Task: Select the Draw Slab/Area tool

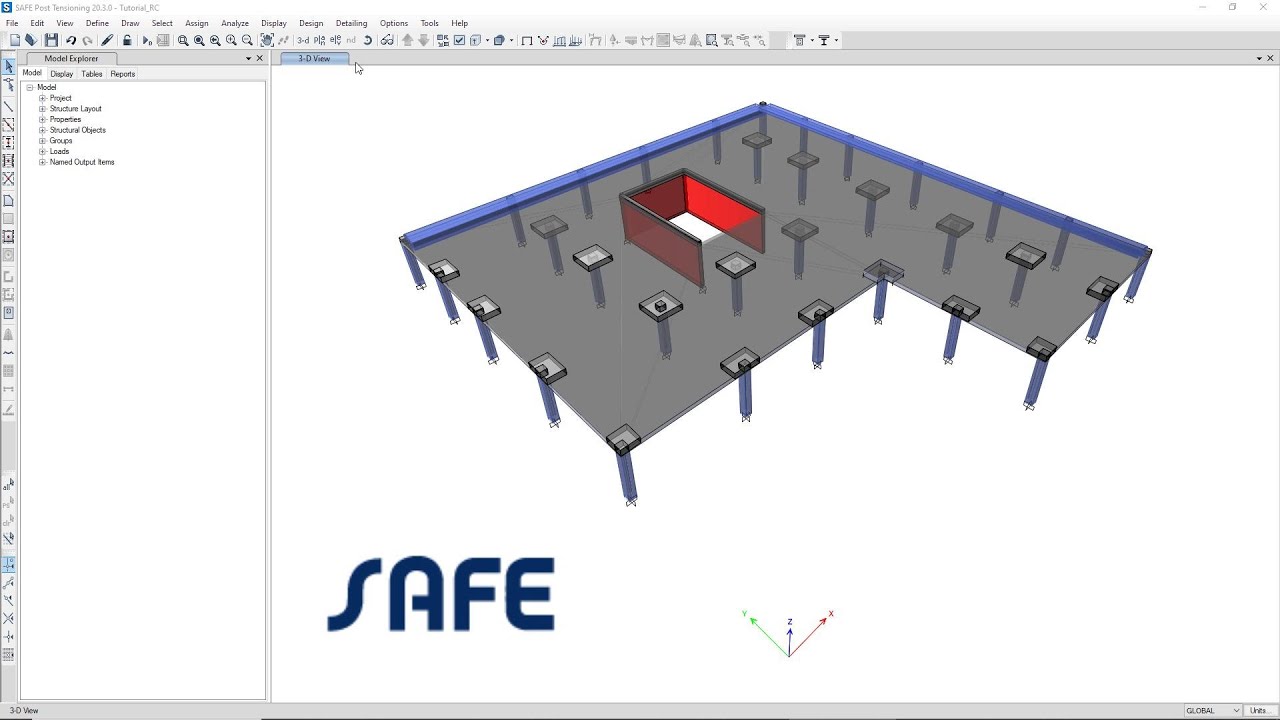Action: click(9, 201)
